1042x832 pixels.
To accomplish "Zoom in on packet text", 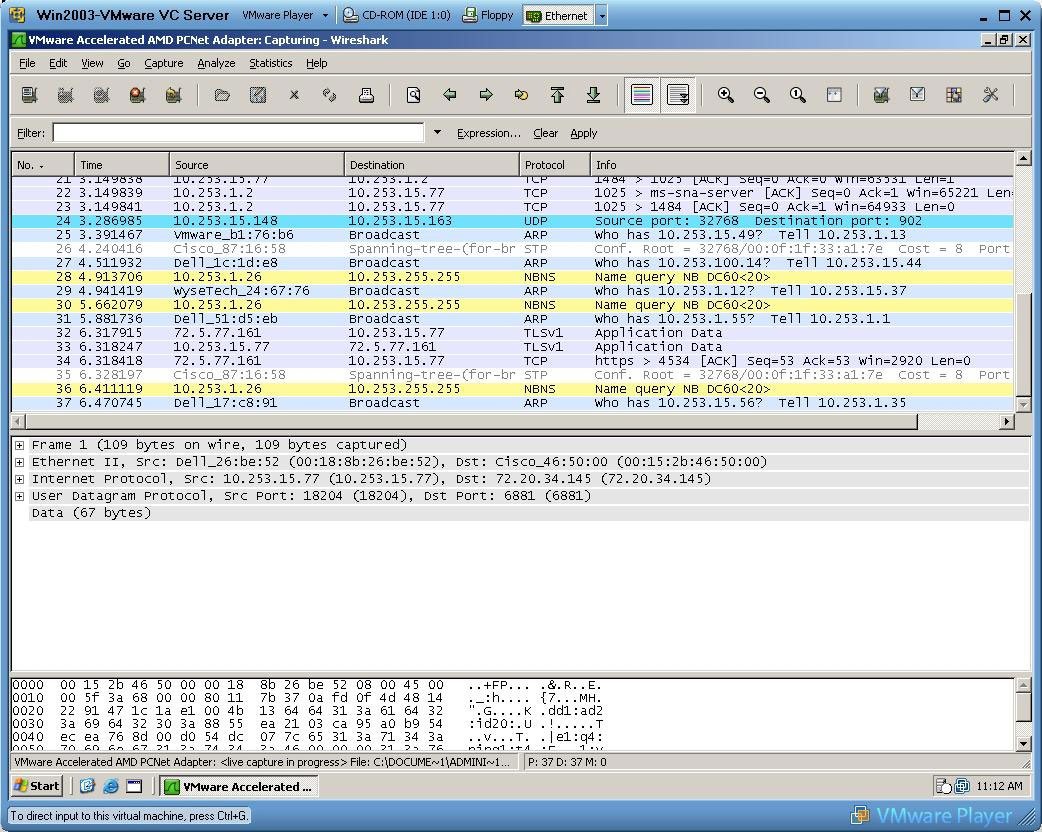I will coord(726,95).
